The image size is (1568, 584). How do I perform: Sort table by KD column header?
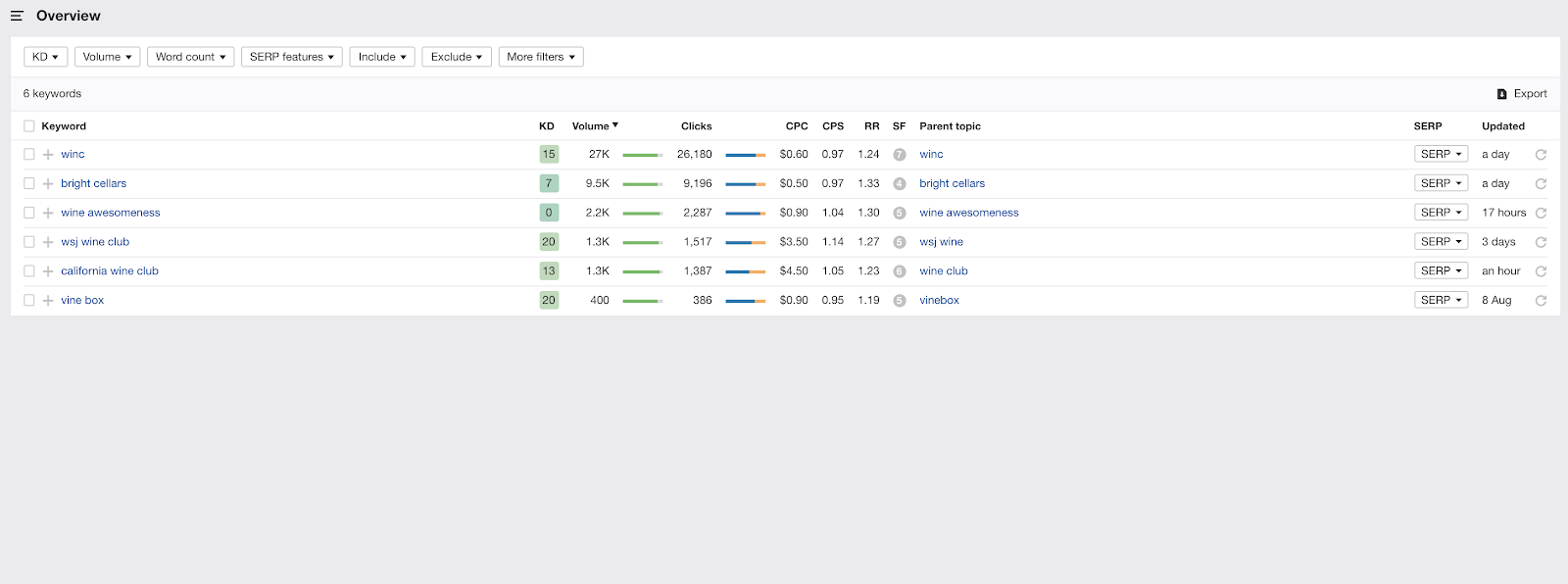tap(547, 126)
